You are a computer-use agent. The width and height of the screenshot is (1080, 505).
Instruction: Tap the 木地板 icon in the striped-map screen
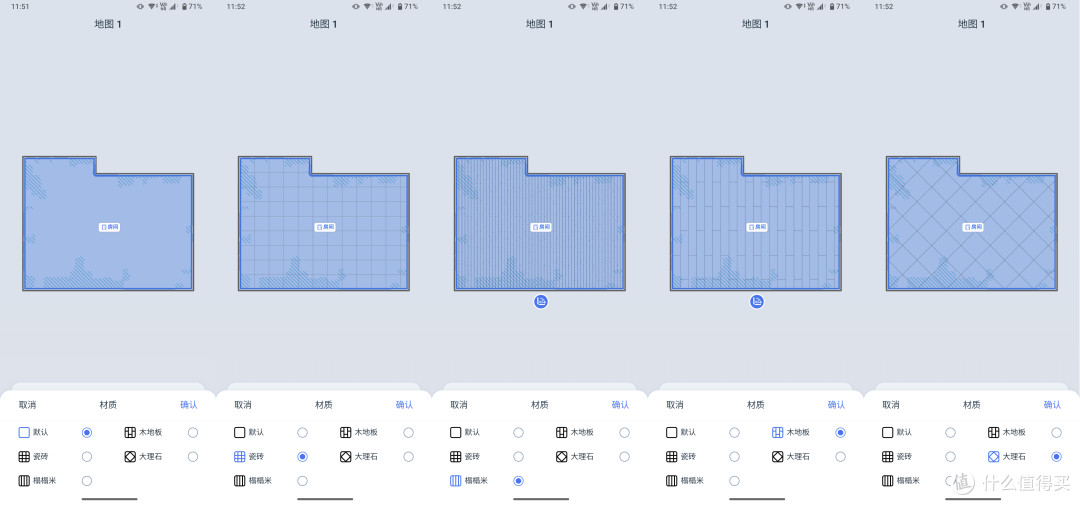562,433
